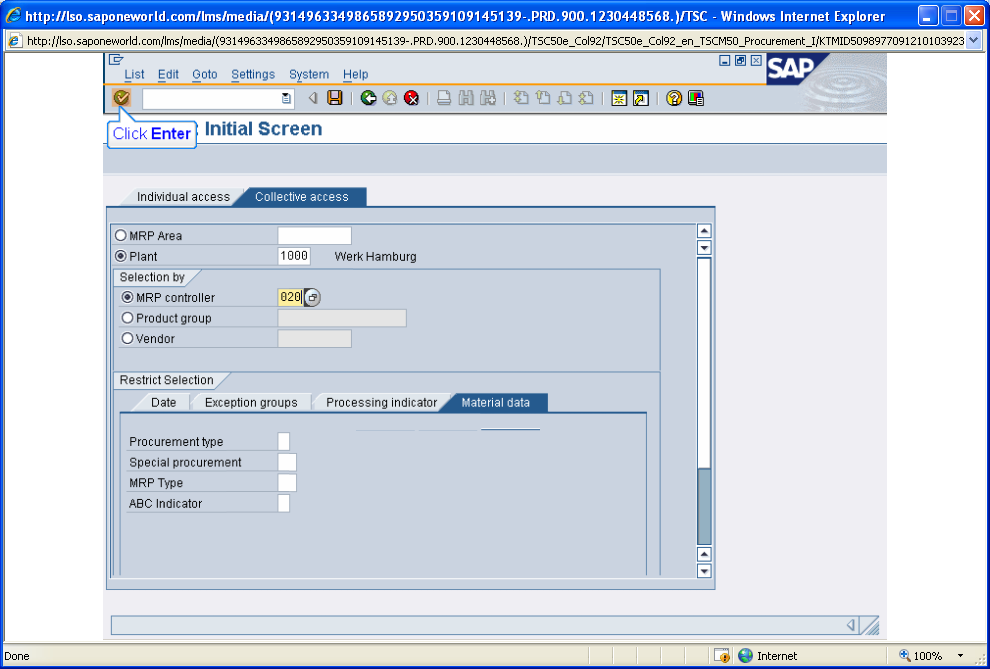Click the yellow Help question mark icon

(x=674, y=98)
